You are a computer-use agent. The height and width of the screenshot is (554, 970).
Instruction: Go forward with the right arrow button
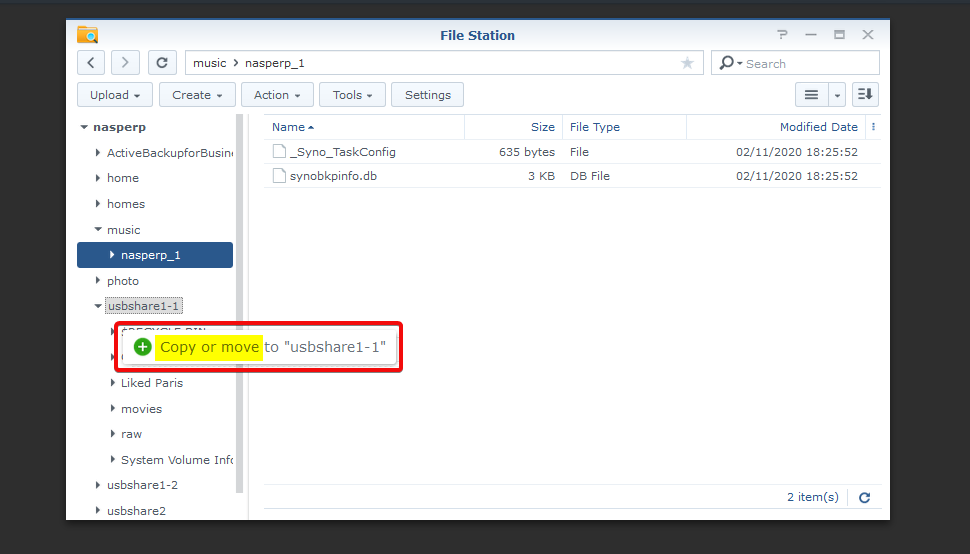[125, 62]
